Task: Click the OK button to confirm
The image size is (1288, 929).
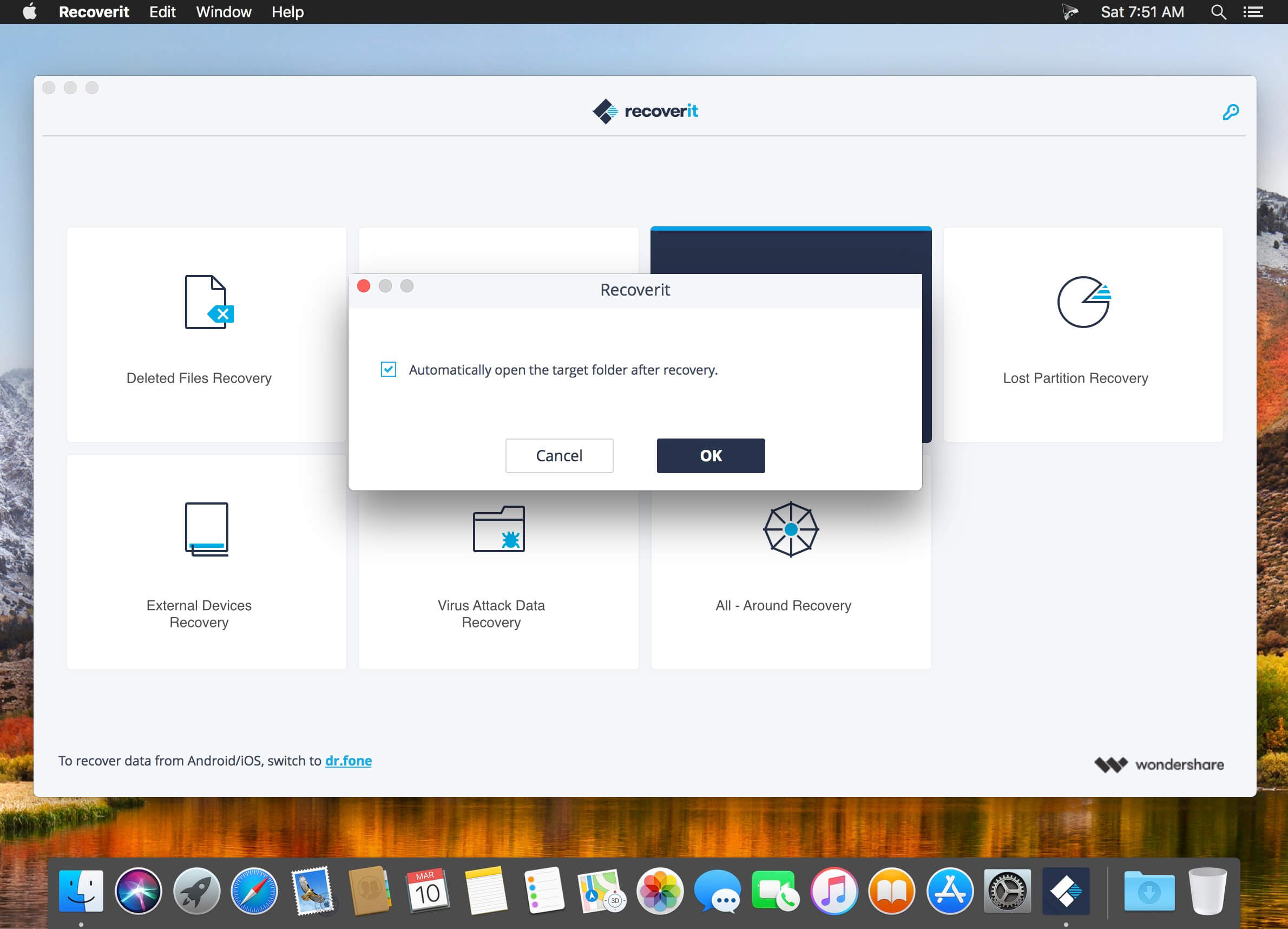Action: pos(711,456)
